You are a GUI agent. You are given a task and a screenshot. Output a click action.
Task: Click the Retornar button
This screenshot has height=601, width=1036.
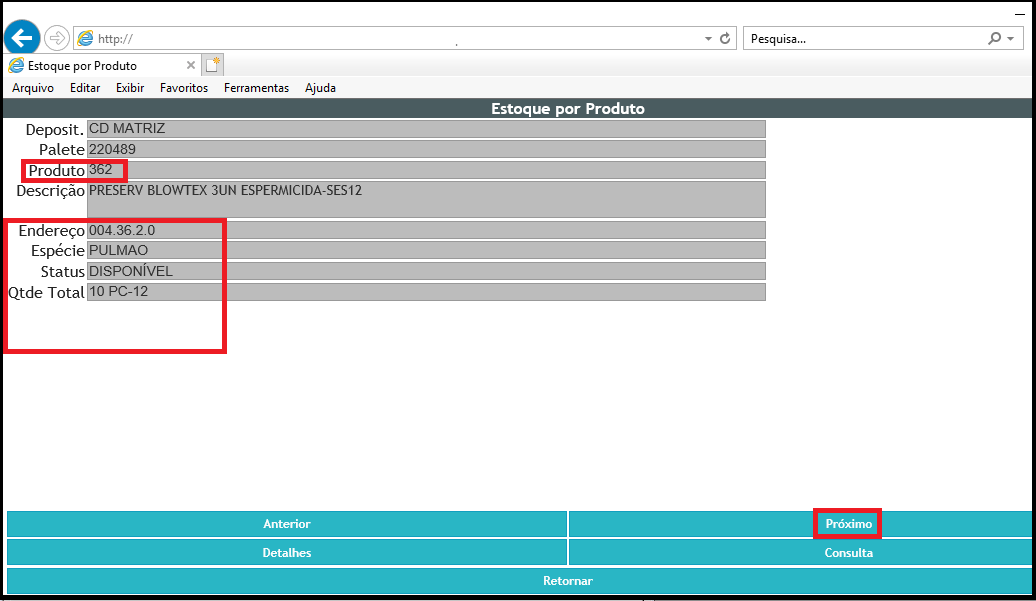point(519,581)
